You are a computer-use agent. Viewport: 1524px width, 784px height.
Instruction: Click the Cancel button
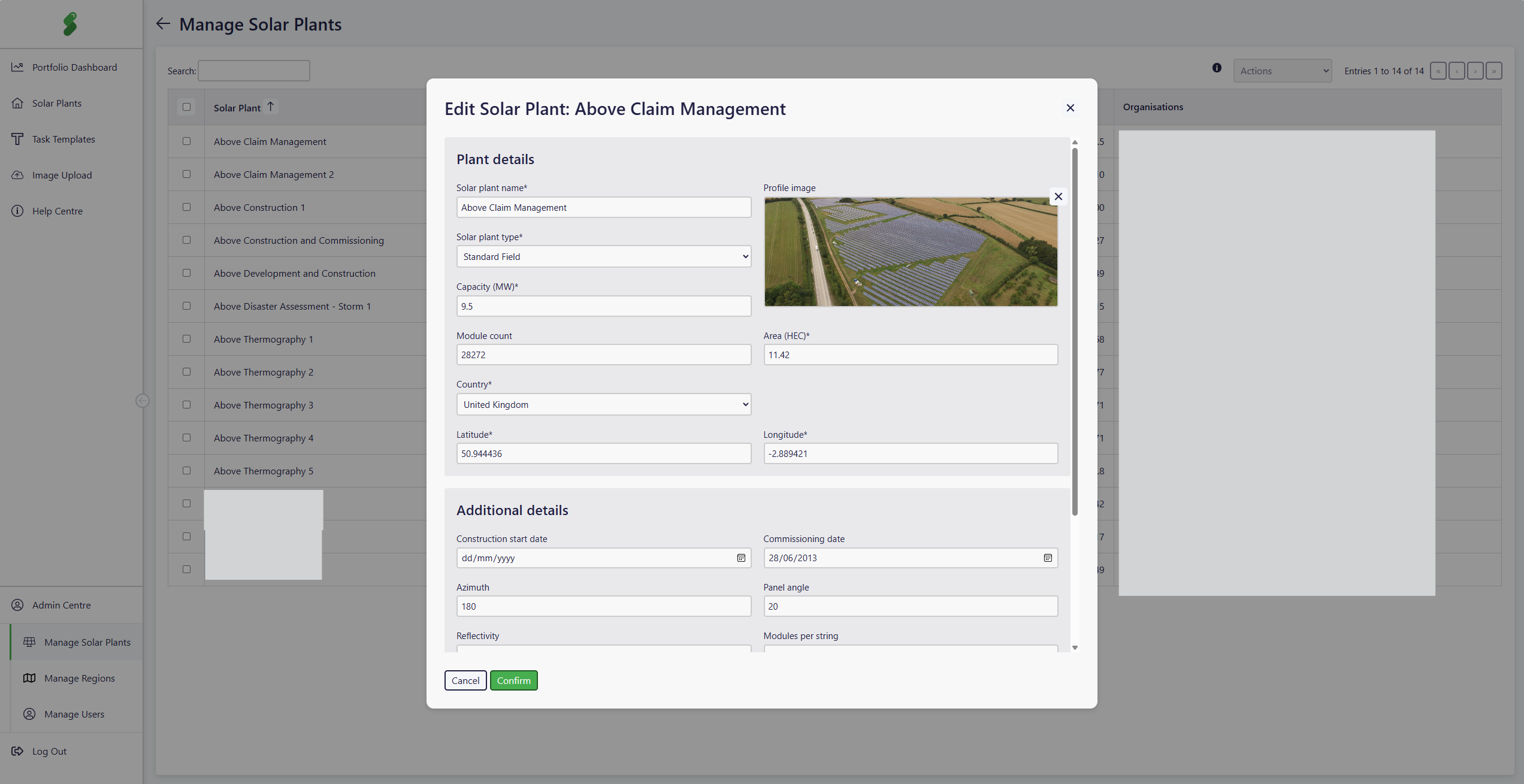(x=465, y=680)
